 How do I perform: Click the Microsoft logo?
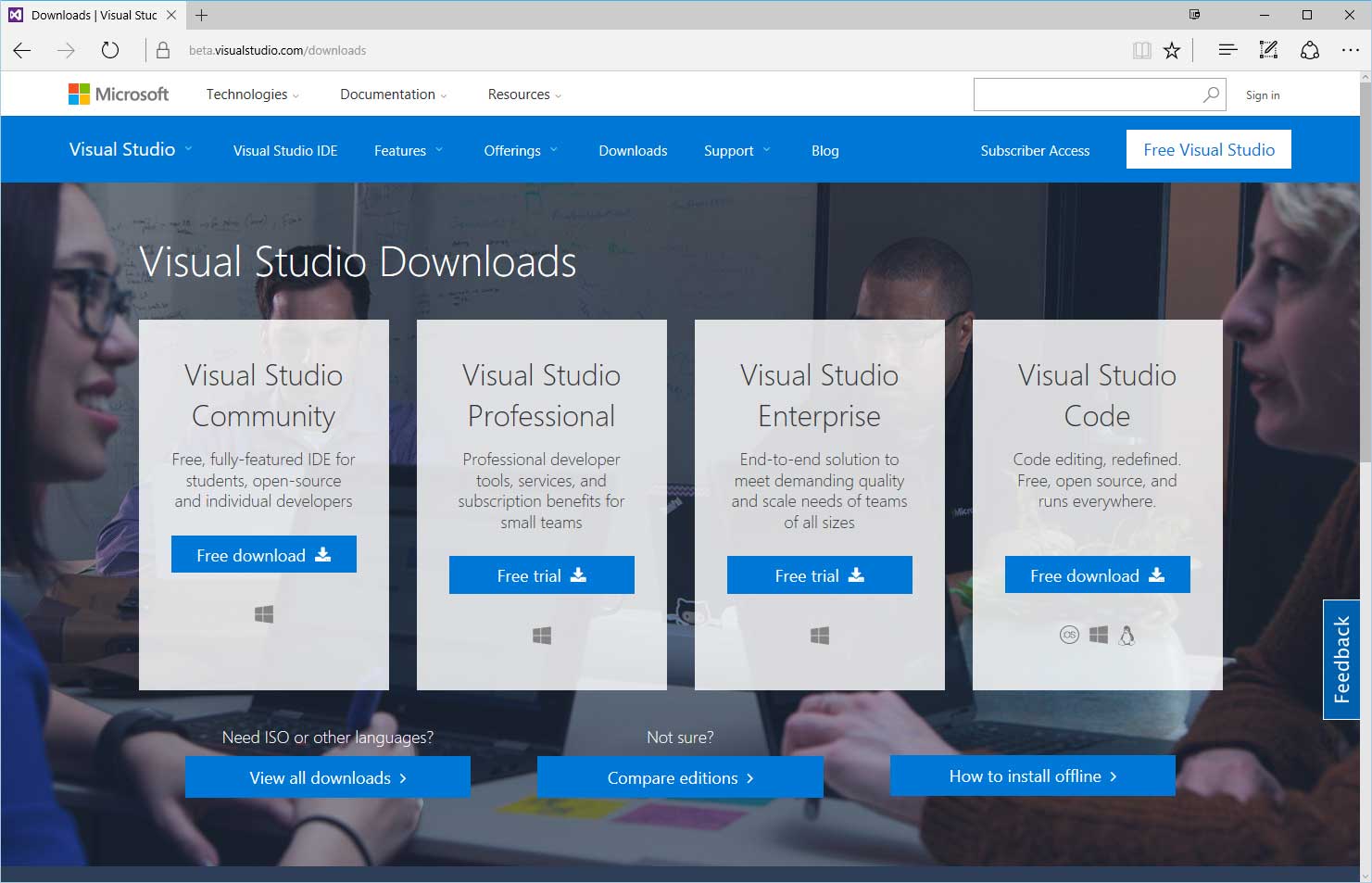coord(119,94)
